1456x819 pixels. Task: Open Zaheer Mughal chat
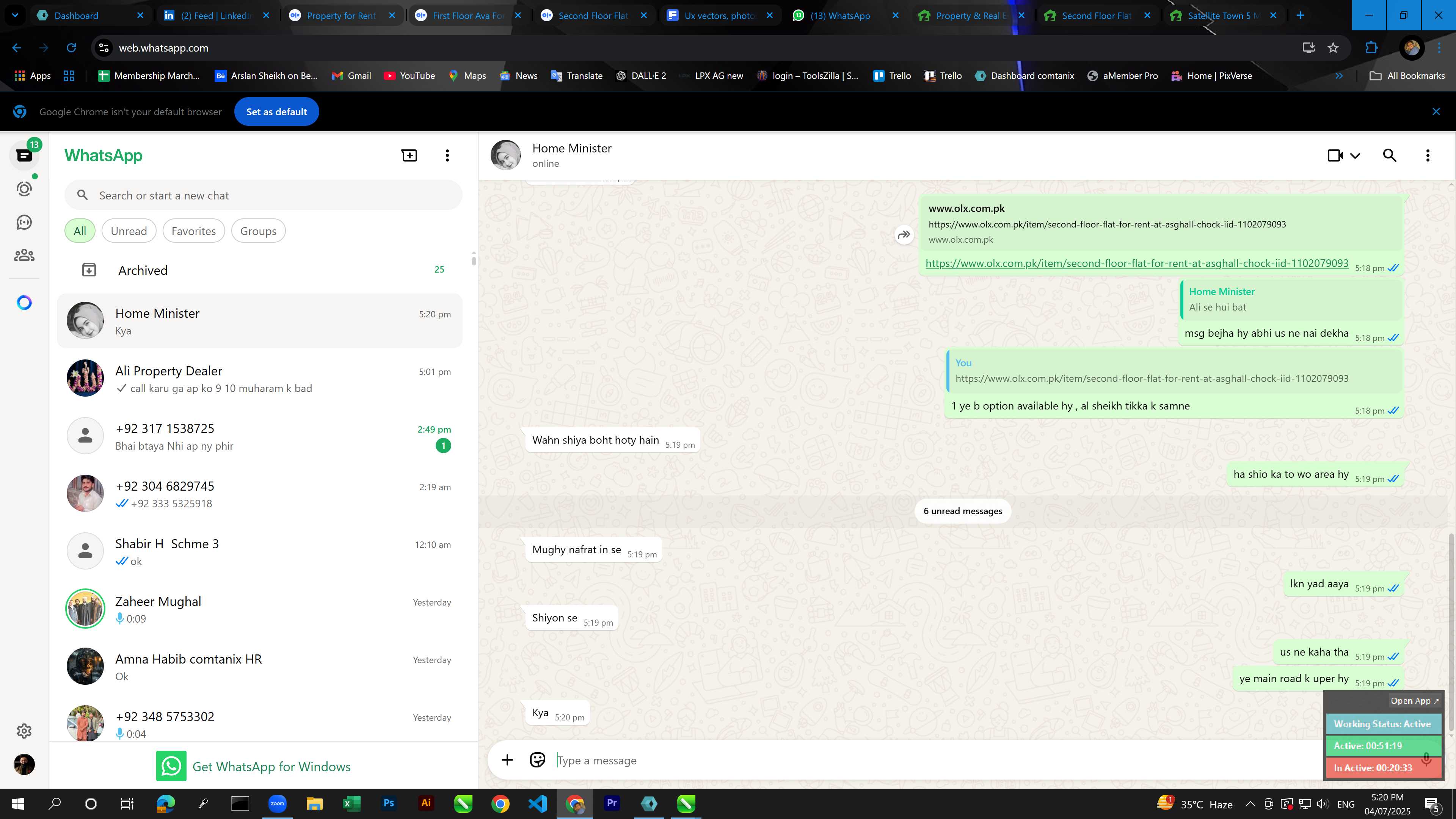point(259,609)
